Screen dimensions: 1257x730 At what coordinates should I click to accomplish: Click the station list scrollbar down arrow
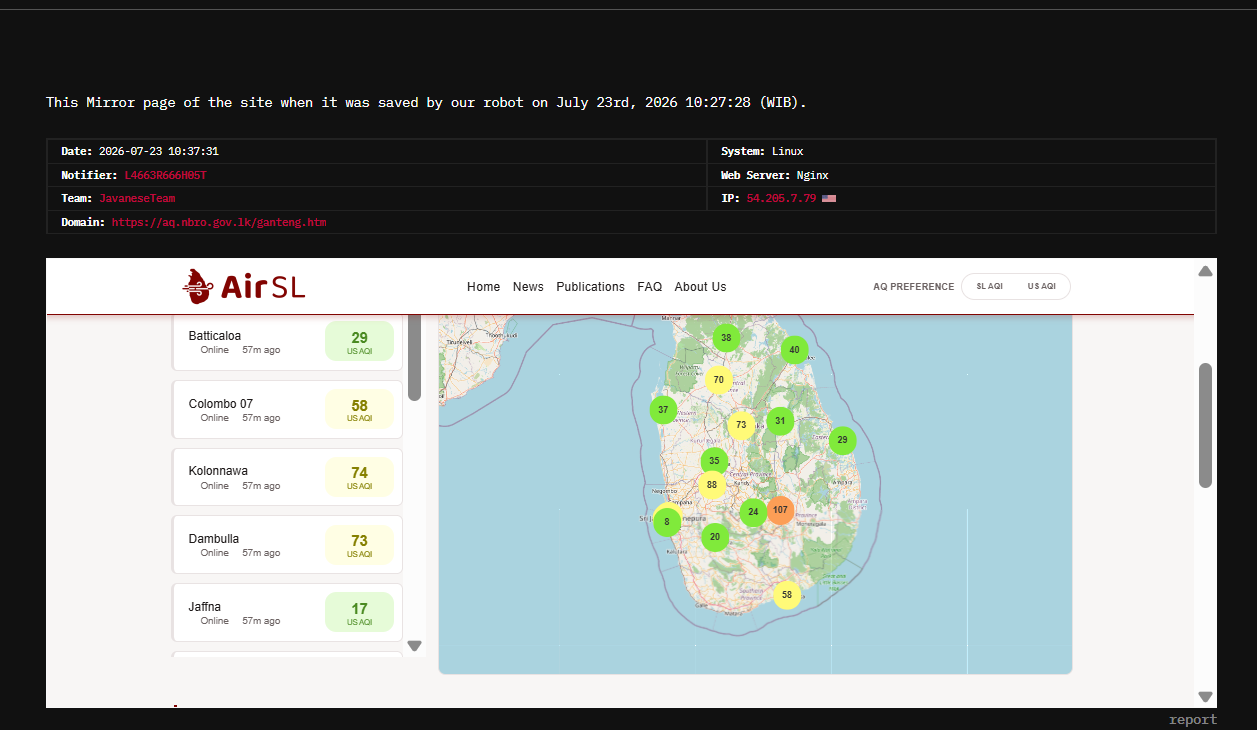pos(415,646)
